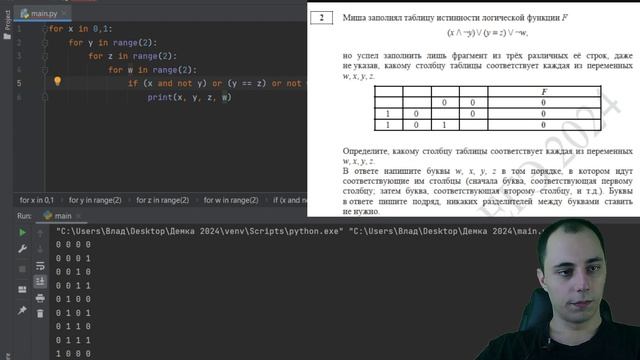640x360 pixels.
Task: Stop the running process square icon
Action: click(22, 269)
